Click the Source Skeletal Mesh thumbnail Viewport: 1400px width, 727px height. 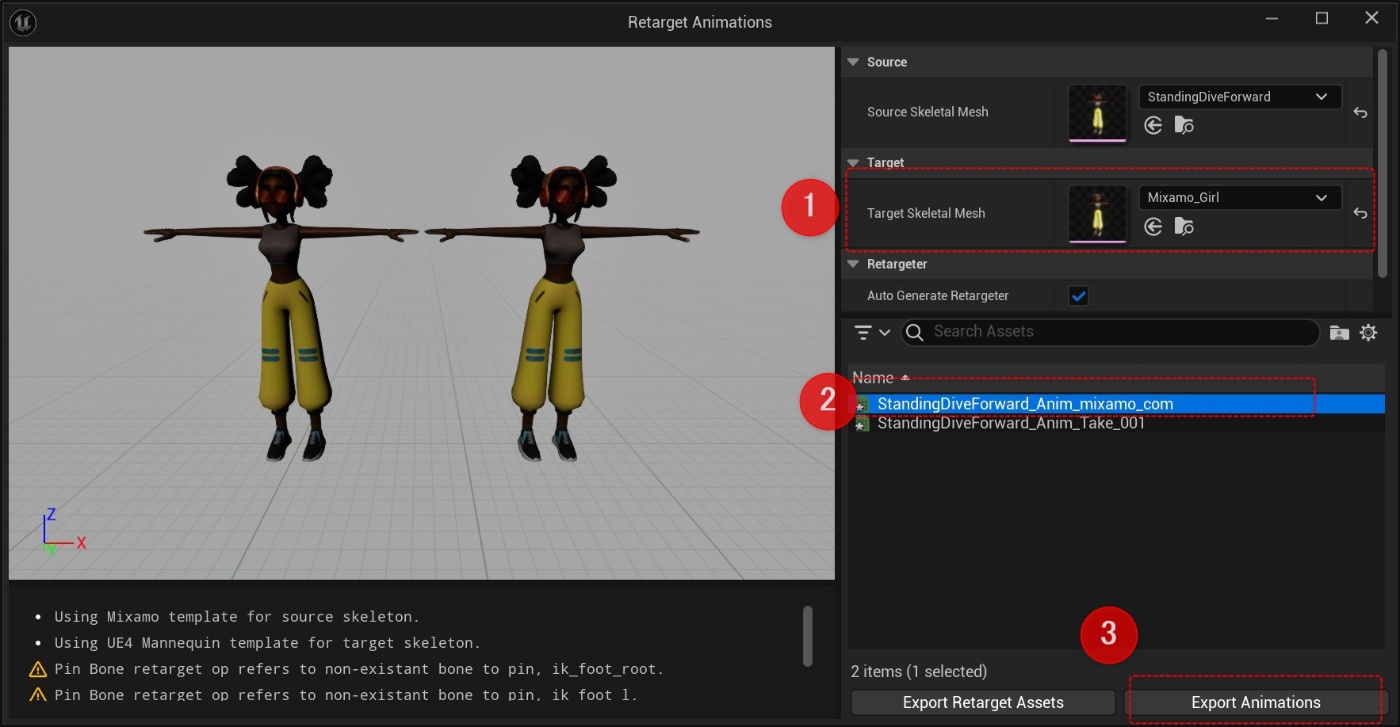[1097, 112]
